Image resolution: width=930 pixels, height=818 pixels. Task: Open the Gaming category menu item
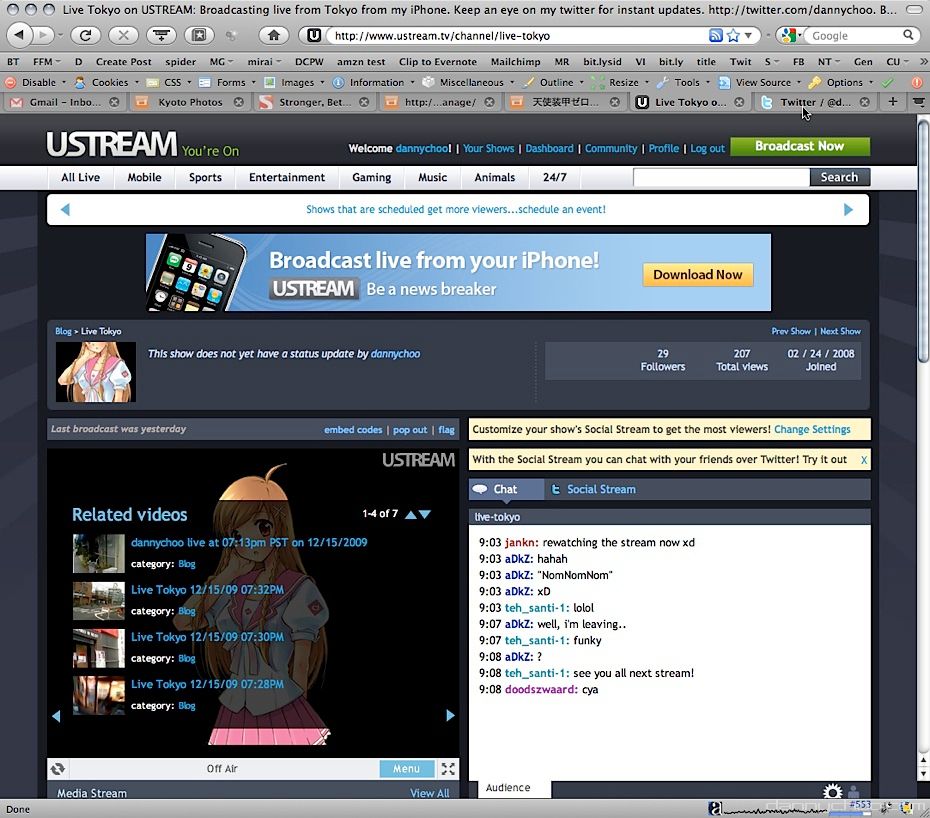(x=371, y=178)
